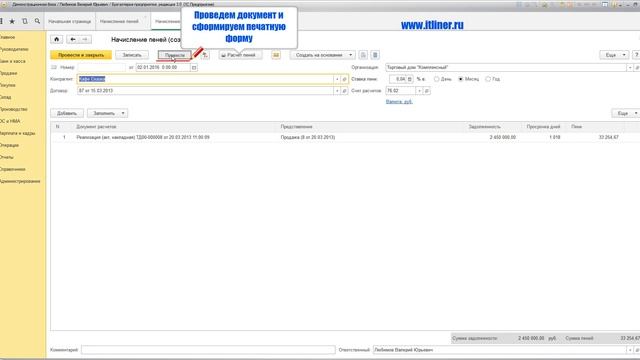Viewport: 640px width, 360px height.
Task: Open Контрагент record via magnifier icon
Action: point(344,79)
